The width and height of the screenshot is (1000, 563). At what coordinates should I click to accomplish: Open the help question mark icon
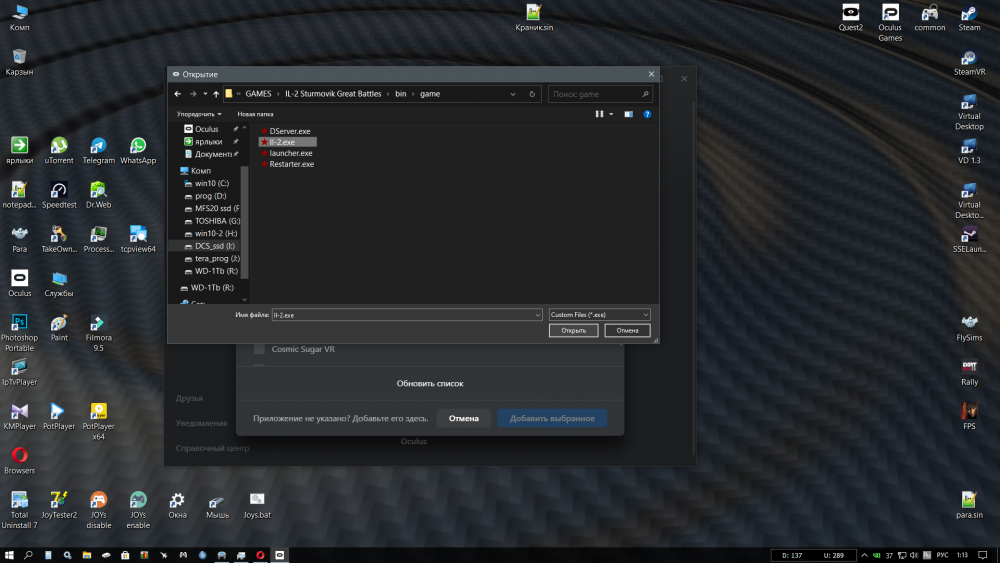point(647,114)
